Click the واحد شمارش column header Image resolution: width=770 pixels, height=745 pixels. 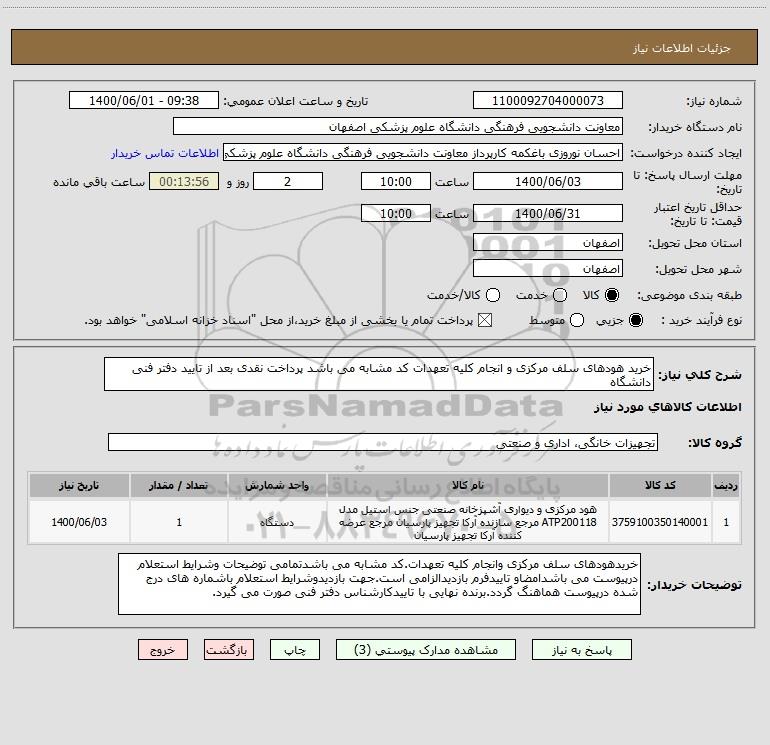(277, 485)
